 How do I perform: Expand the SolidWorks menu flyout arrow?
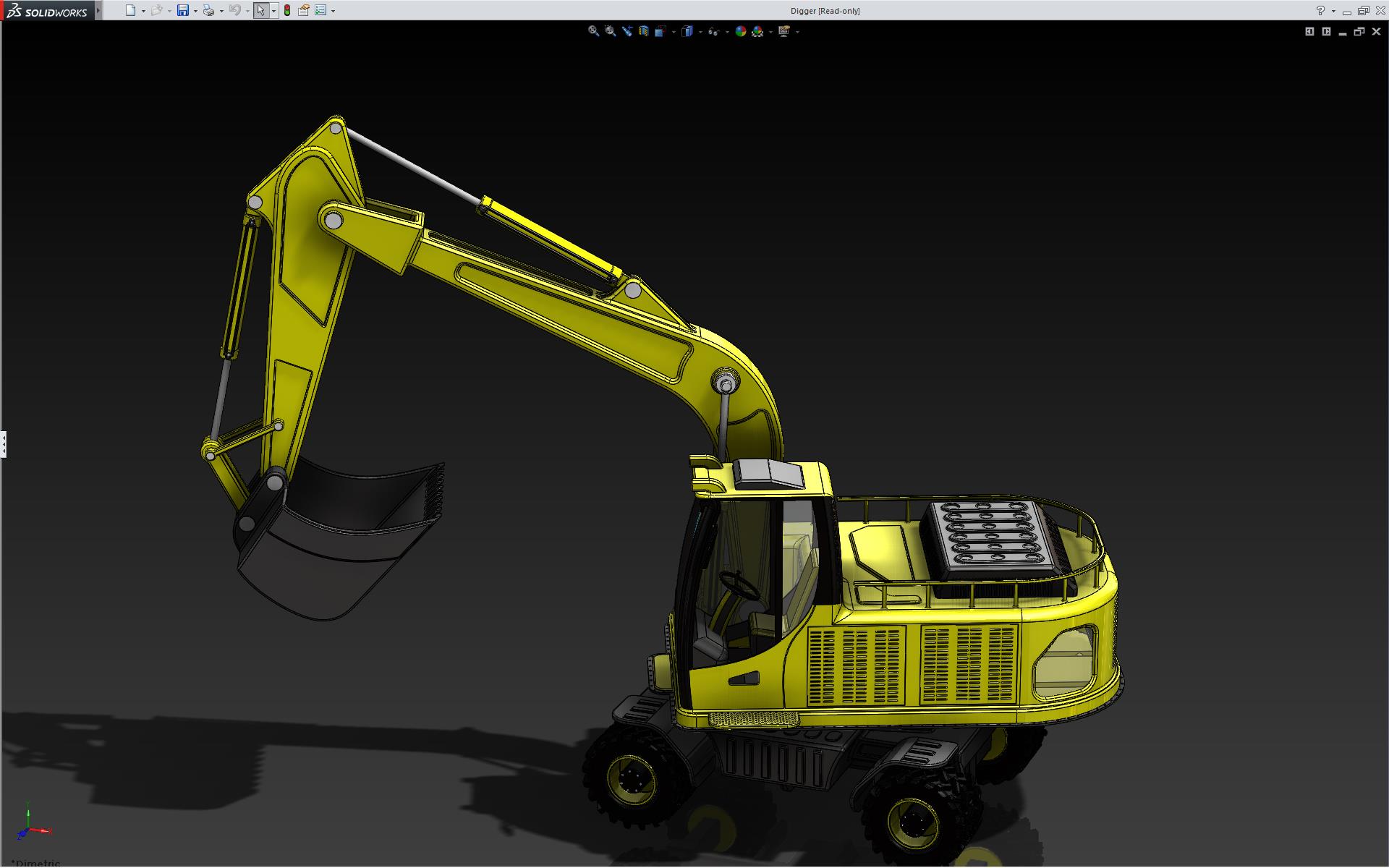(x=98, y=10)
